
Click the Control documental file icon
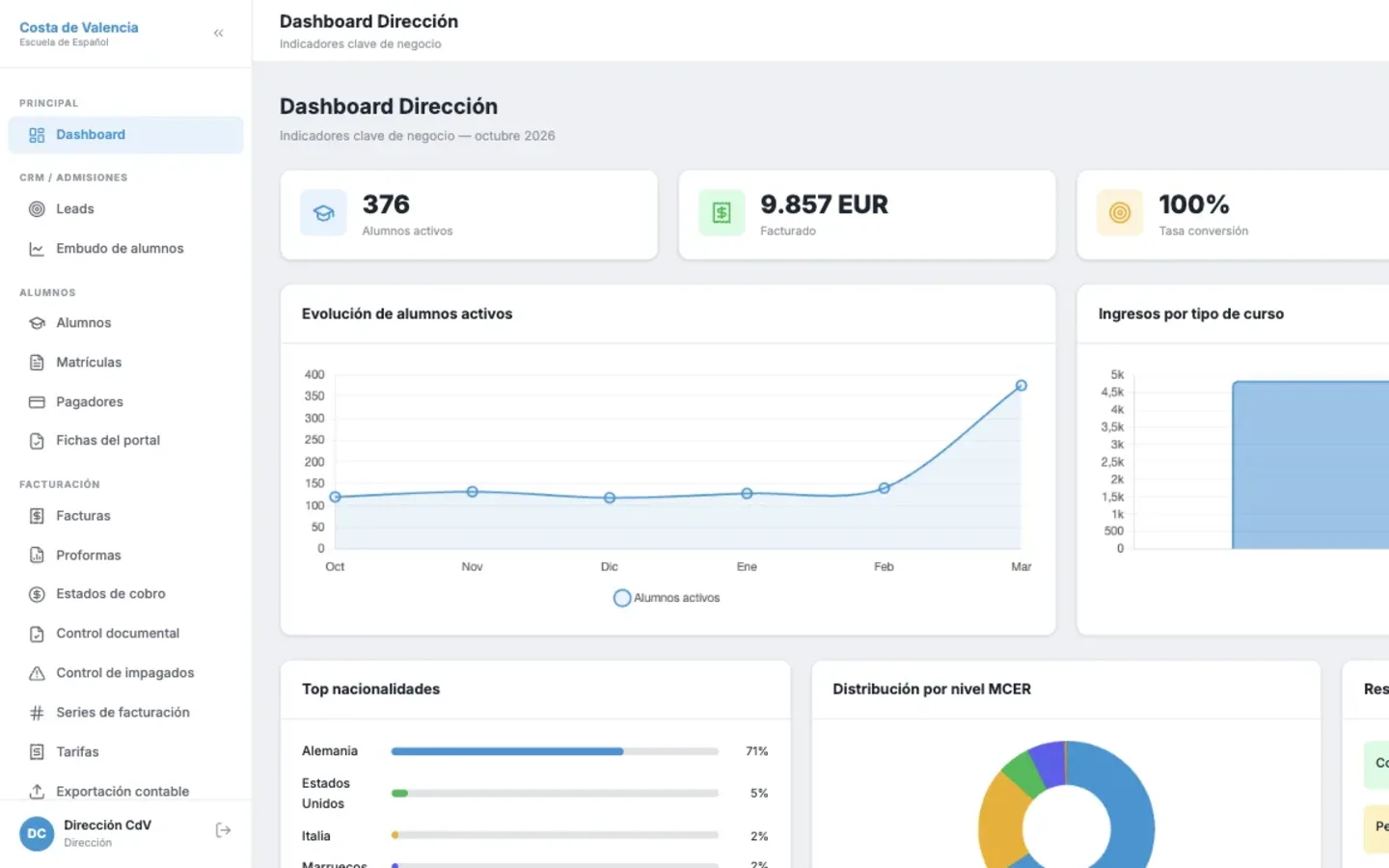(37, 634)
